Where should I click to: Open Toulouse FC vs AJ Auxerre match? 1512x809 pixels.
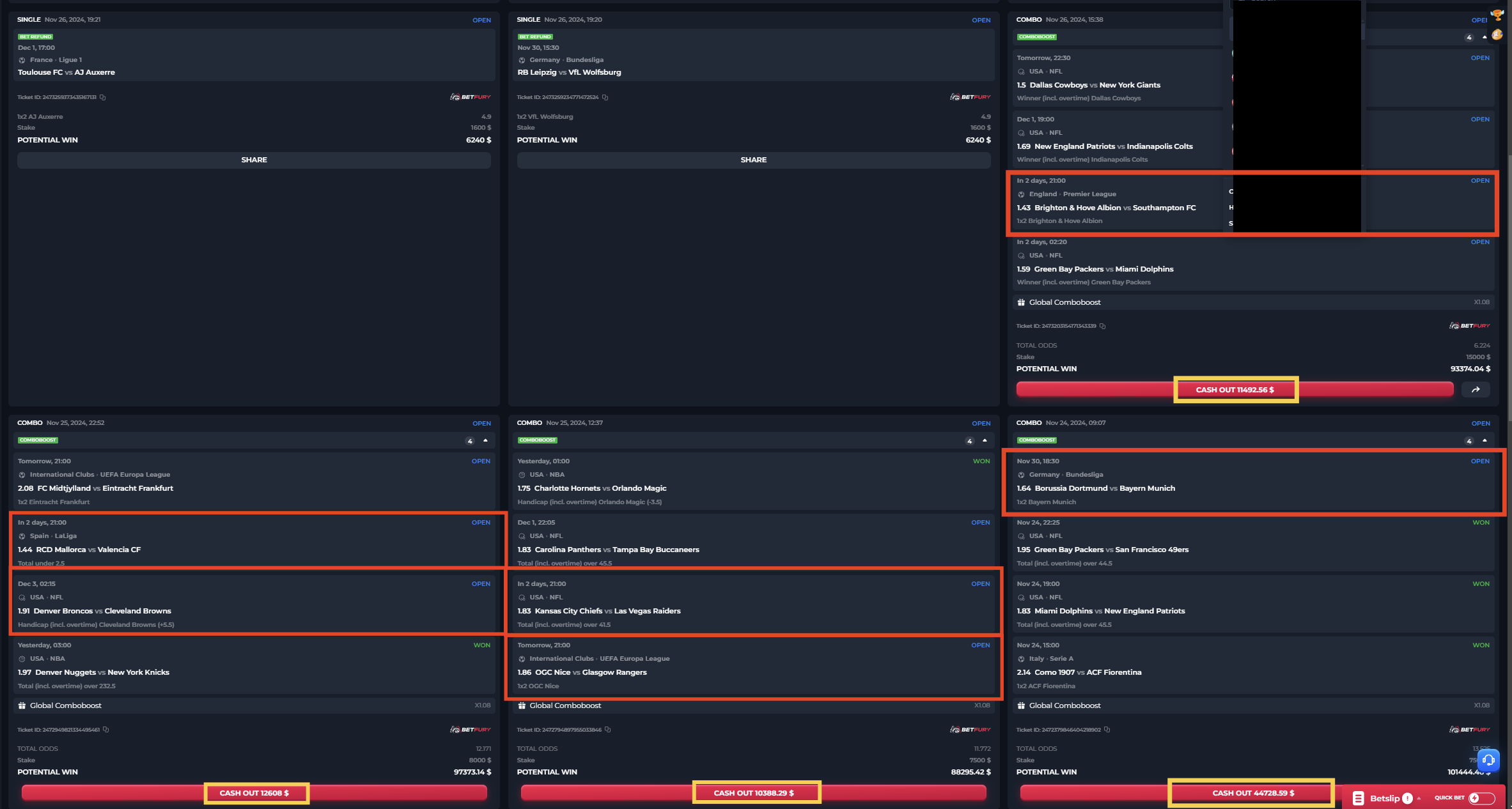pos(66,72)
